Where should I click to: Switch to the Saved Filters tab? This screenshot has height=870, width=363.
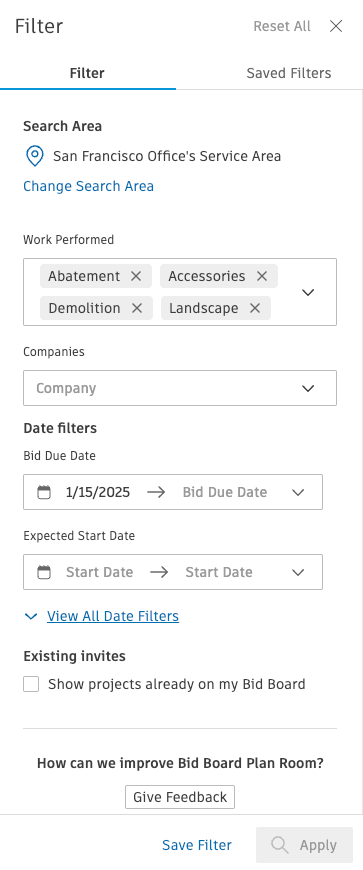coord(289,73)
